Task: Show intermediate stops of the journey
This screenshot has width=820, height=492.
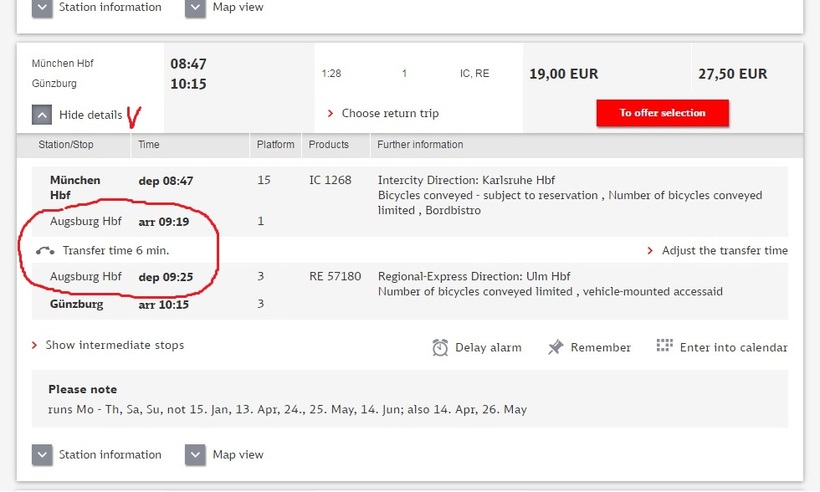Action: click(114, 345)
